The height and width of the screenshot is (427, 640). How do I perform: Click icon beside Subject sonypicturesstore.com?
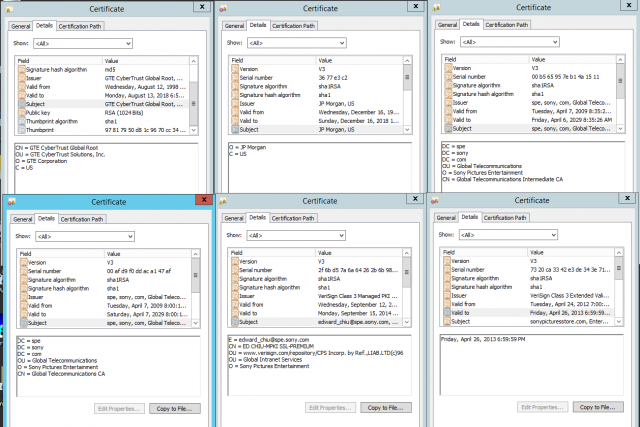pyautogui.click(x=447, y=322)
